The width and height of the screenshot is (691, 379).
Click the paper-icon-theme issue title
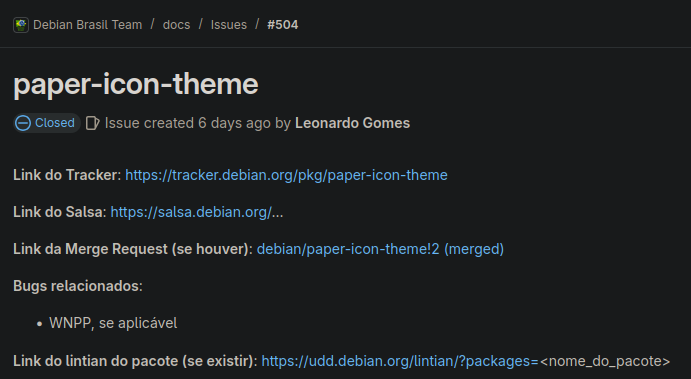[x=136, y=84]
